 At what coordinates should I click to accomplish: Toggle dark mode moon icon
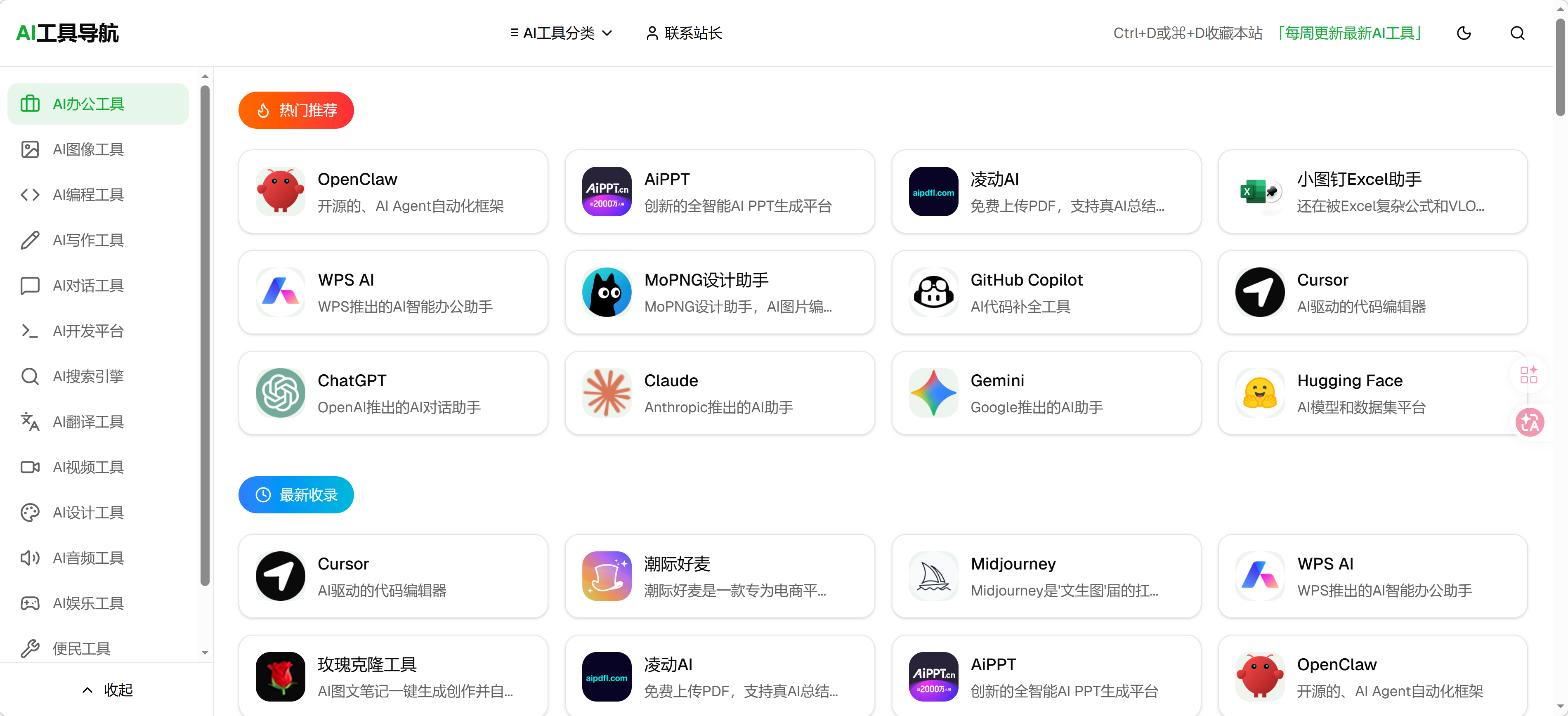click(x=1464, y=33)
